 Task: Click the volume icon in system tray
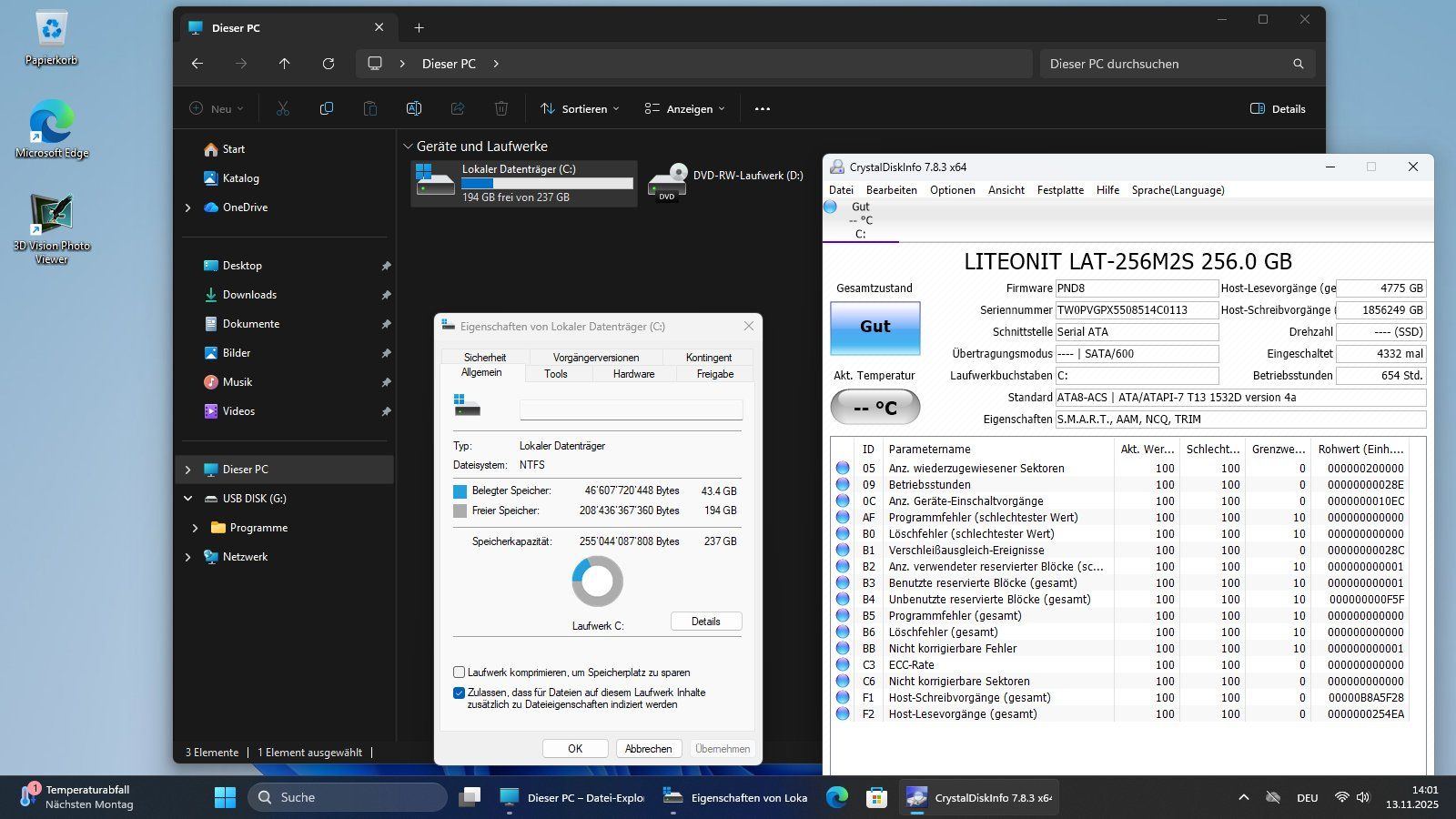point(1363,797)
